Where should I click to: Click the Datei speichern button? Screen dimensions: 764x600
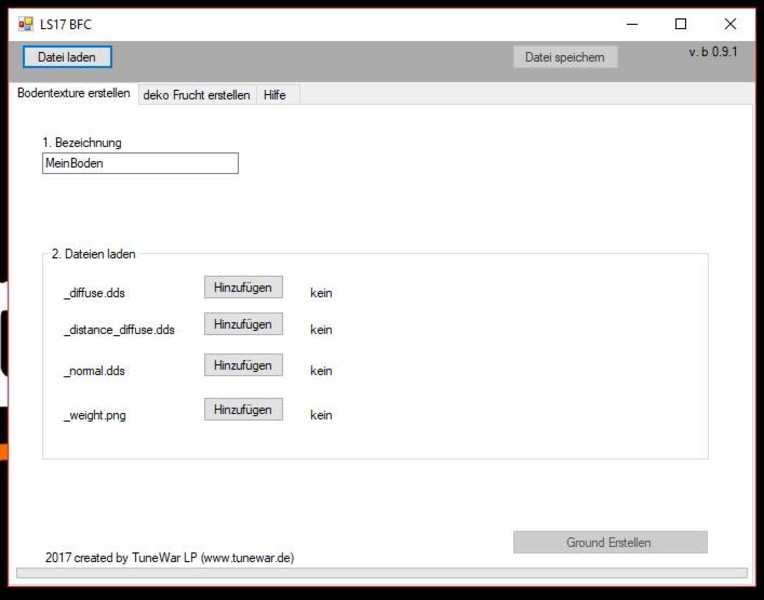(x=565, y=57)
